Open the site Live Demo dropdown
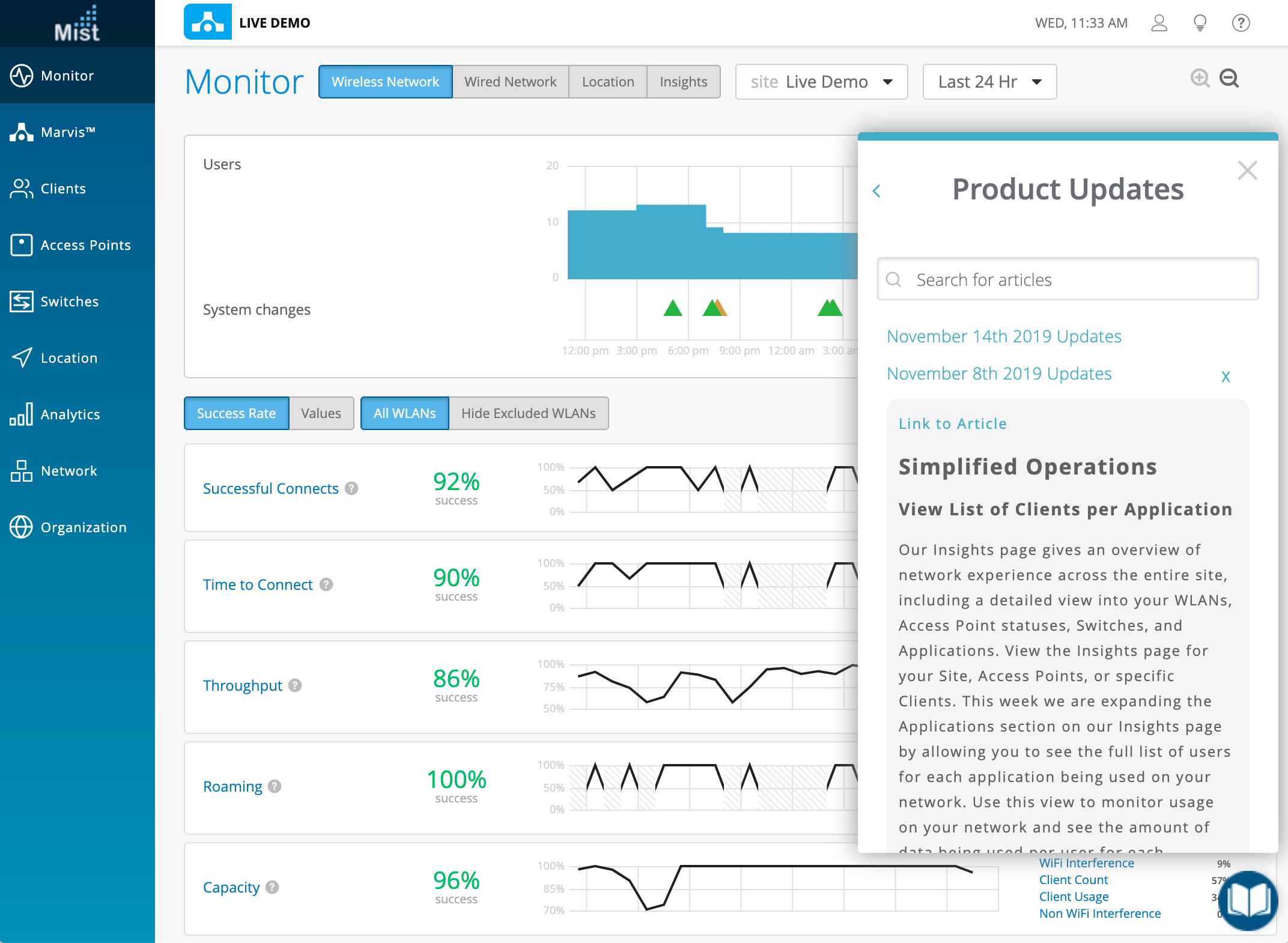1288x943 pixels. point(821,82)
